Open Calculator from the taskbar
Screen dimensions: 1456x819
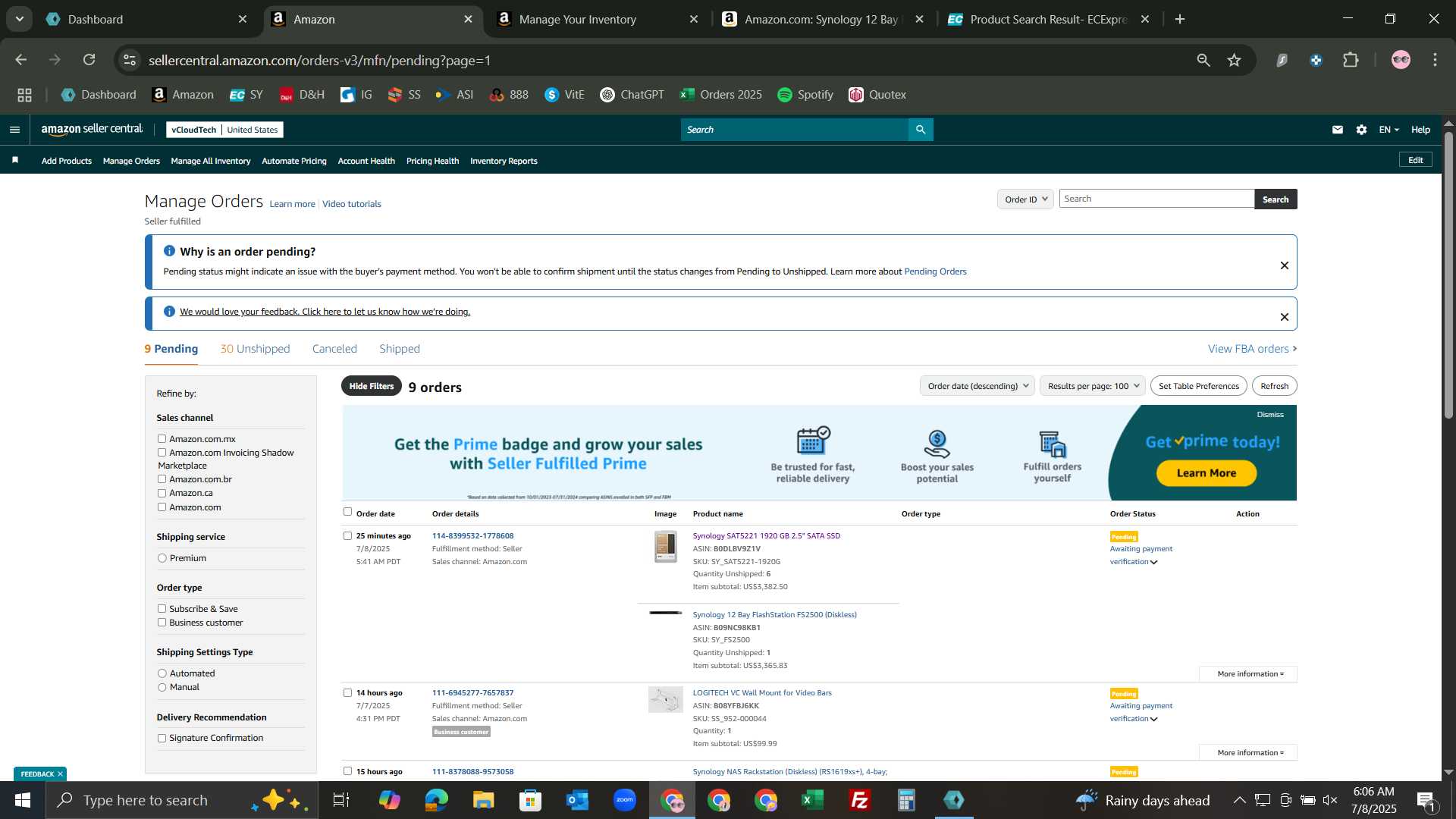pos(906,800)
